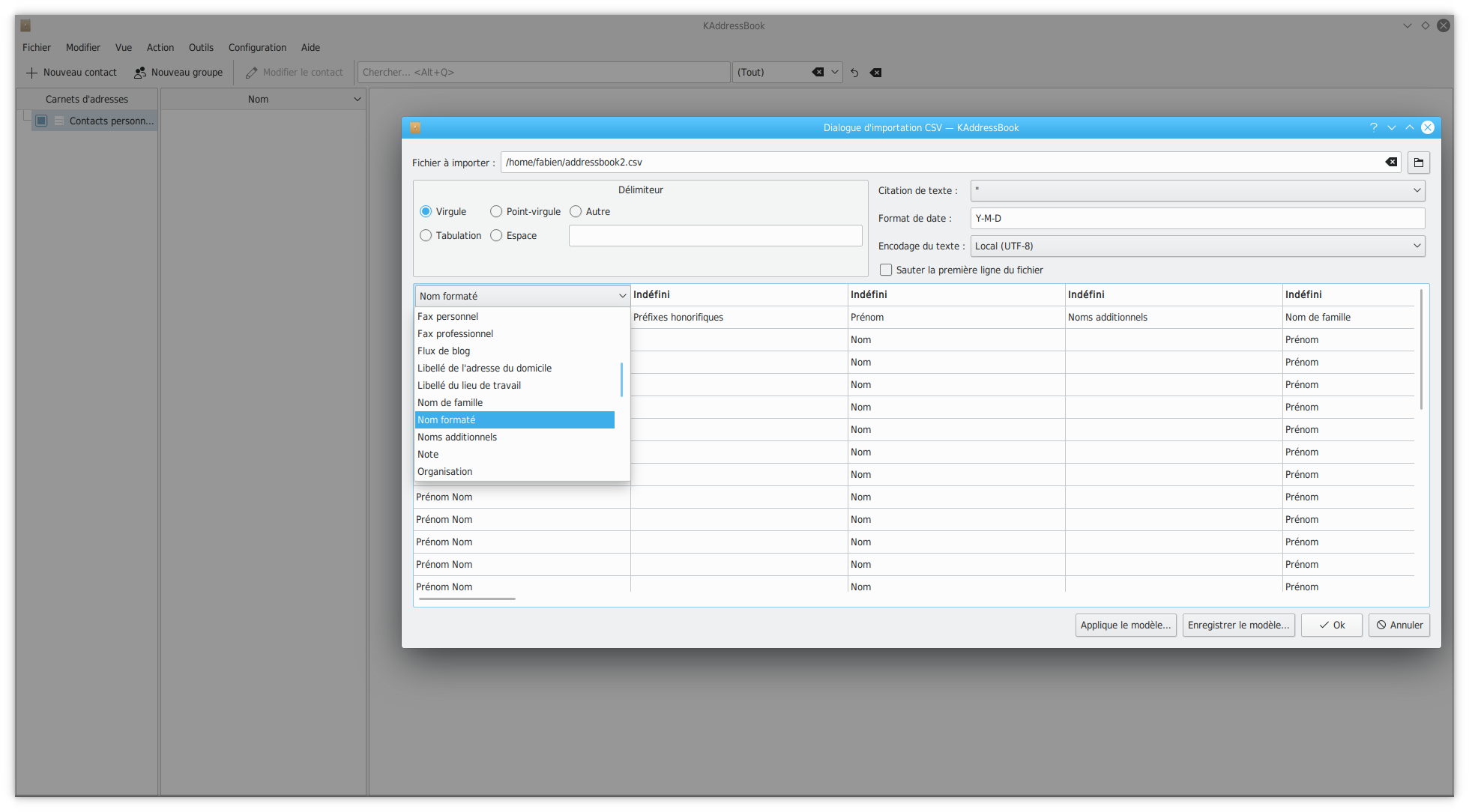Click the dialog help question mark icon
Viewport: 1469px width, 812px height.
tap(1374, 127)
